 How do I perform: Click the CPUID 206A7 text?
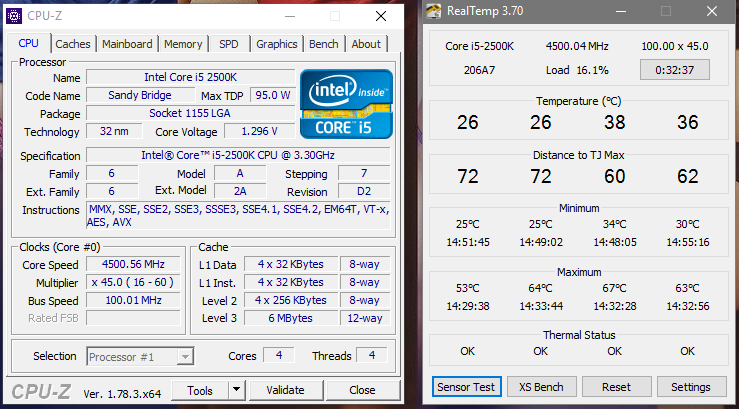click(479, 70)
